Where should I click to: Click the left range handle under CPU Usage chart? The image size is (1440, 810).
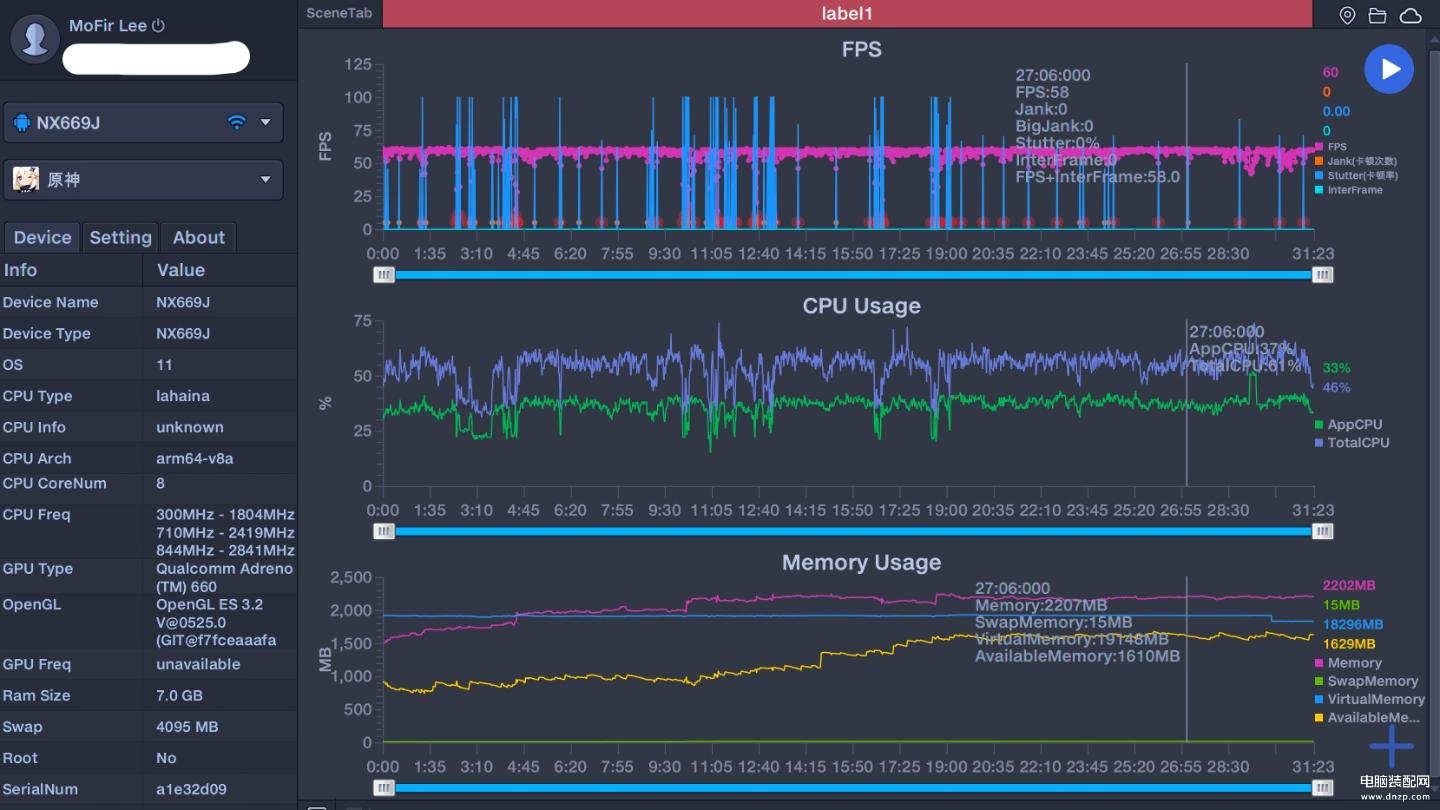point(384,532)
